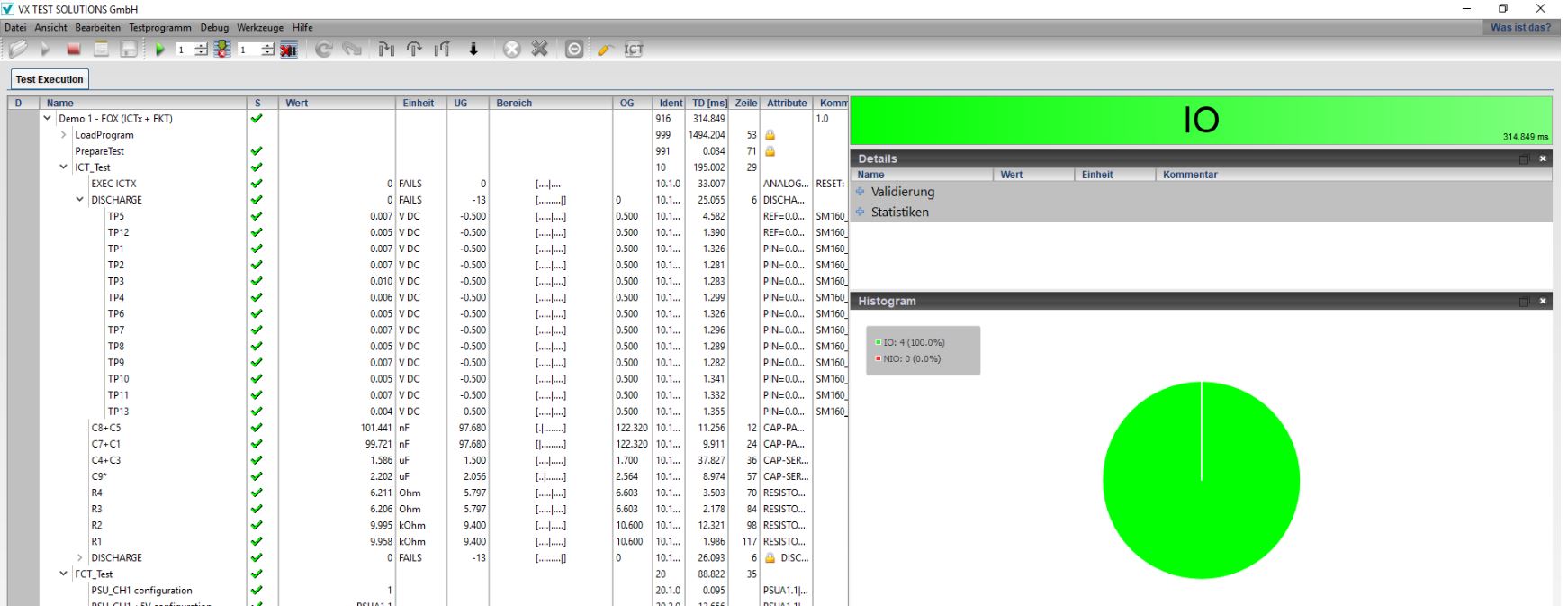Click the green IO legend swatch
Image resolution: width=1568 pixels, height=606 pixels.
[878, 343]
